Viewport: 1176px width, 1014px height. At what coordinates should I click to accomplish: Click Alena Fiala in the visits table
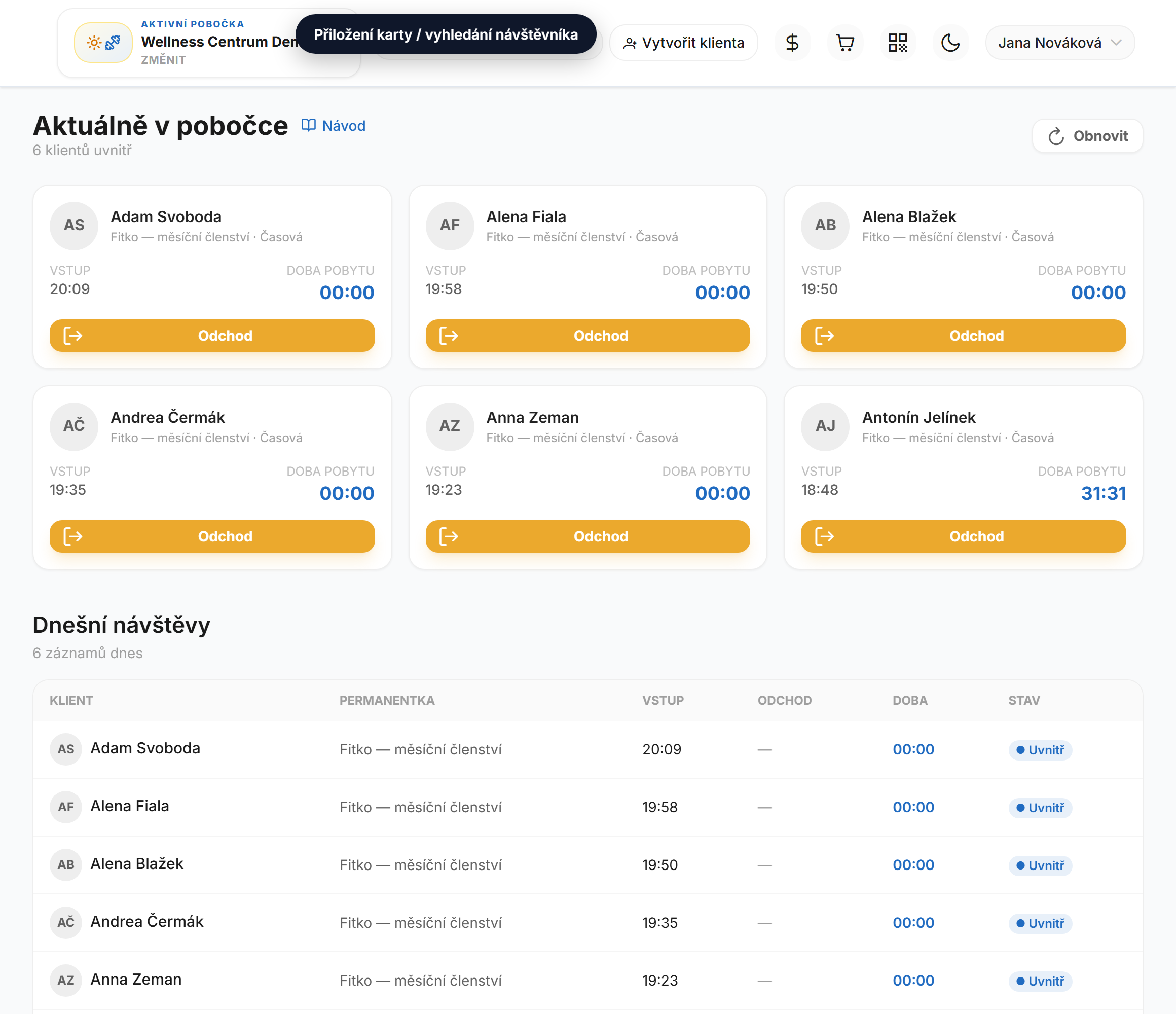pyautogui.click(x=130, y=806)
